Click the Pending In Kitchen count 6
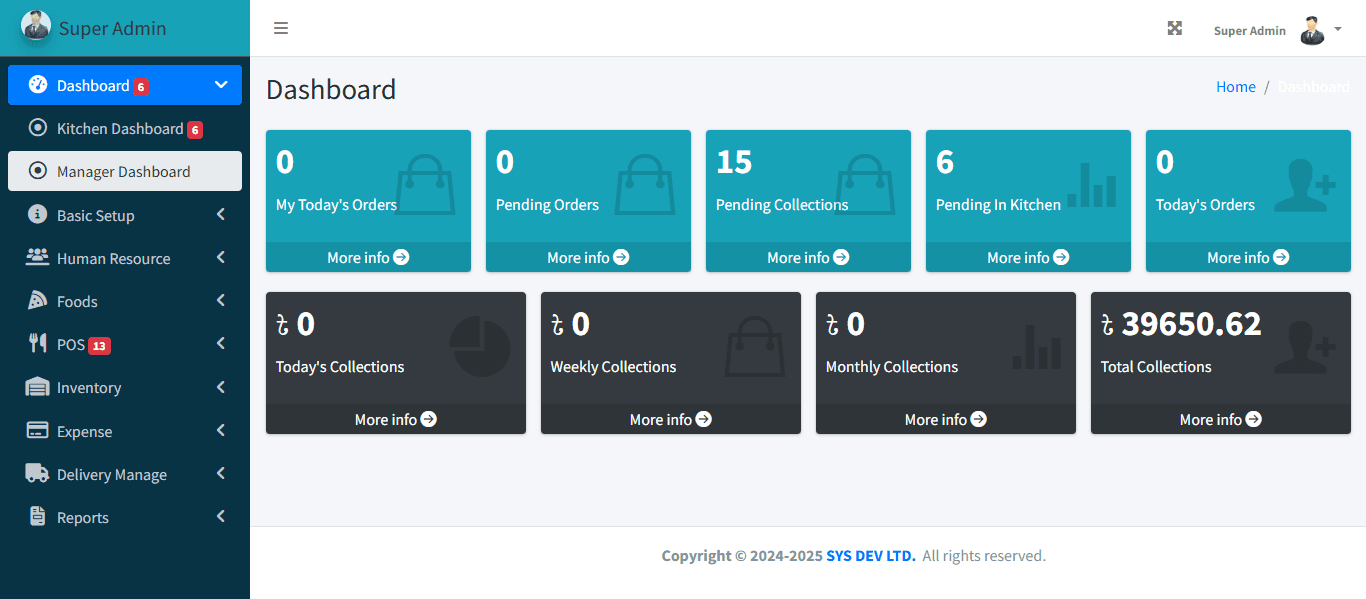 pyautogui.click(x=945, y=162)
